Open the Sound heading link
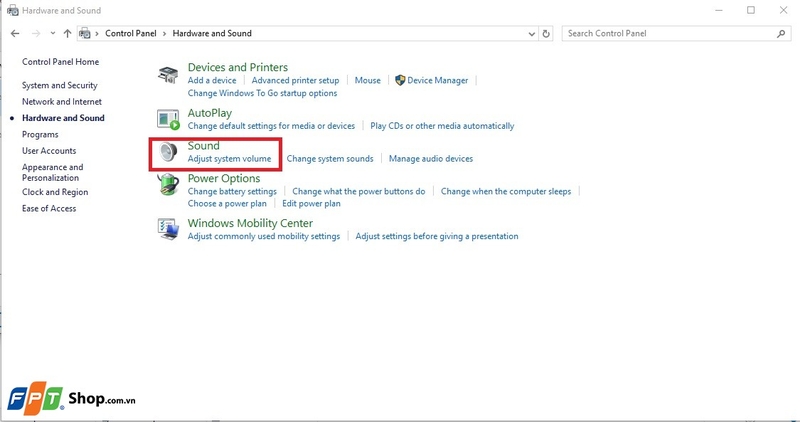The image size is (800, 422). (203, 145)
